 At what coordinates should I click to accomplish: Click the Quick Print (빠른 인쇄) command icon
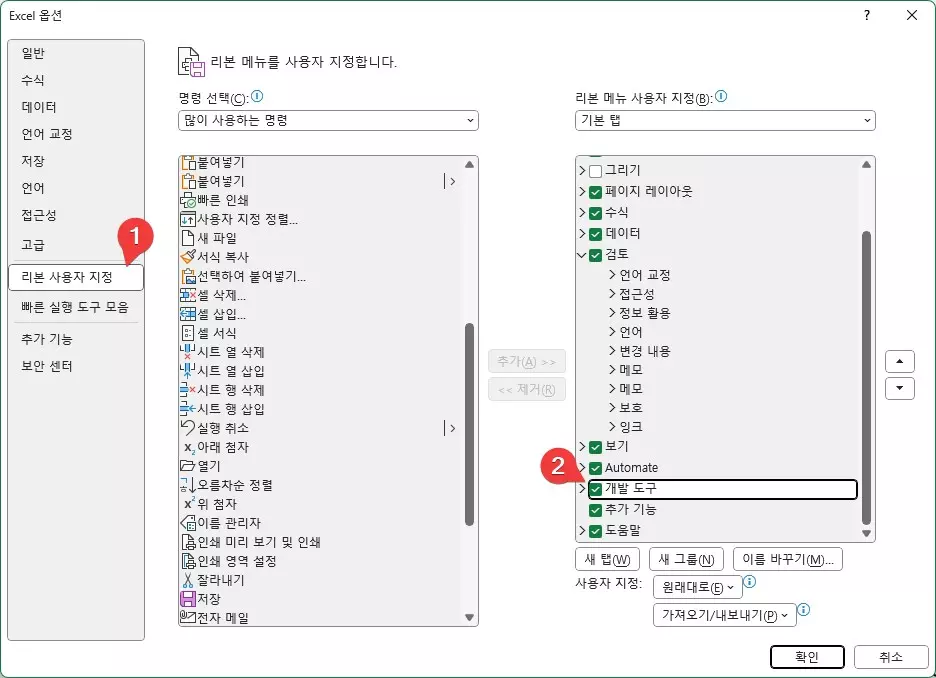coord(187,200)
